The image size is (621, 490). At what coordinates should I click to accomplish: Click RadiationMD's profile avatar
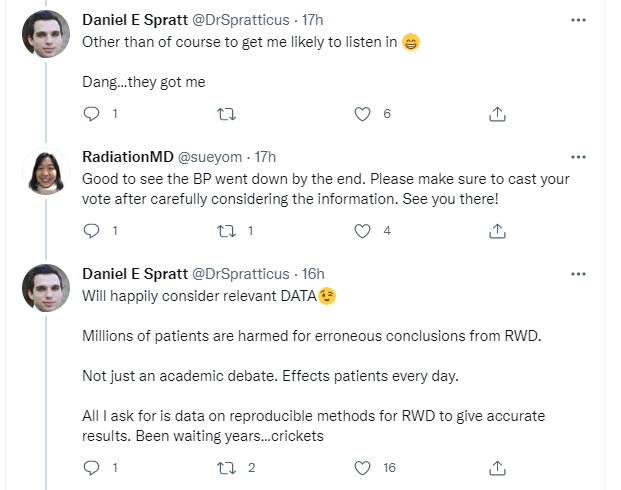pos(45,171)
